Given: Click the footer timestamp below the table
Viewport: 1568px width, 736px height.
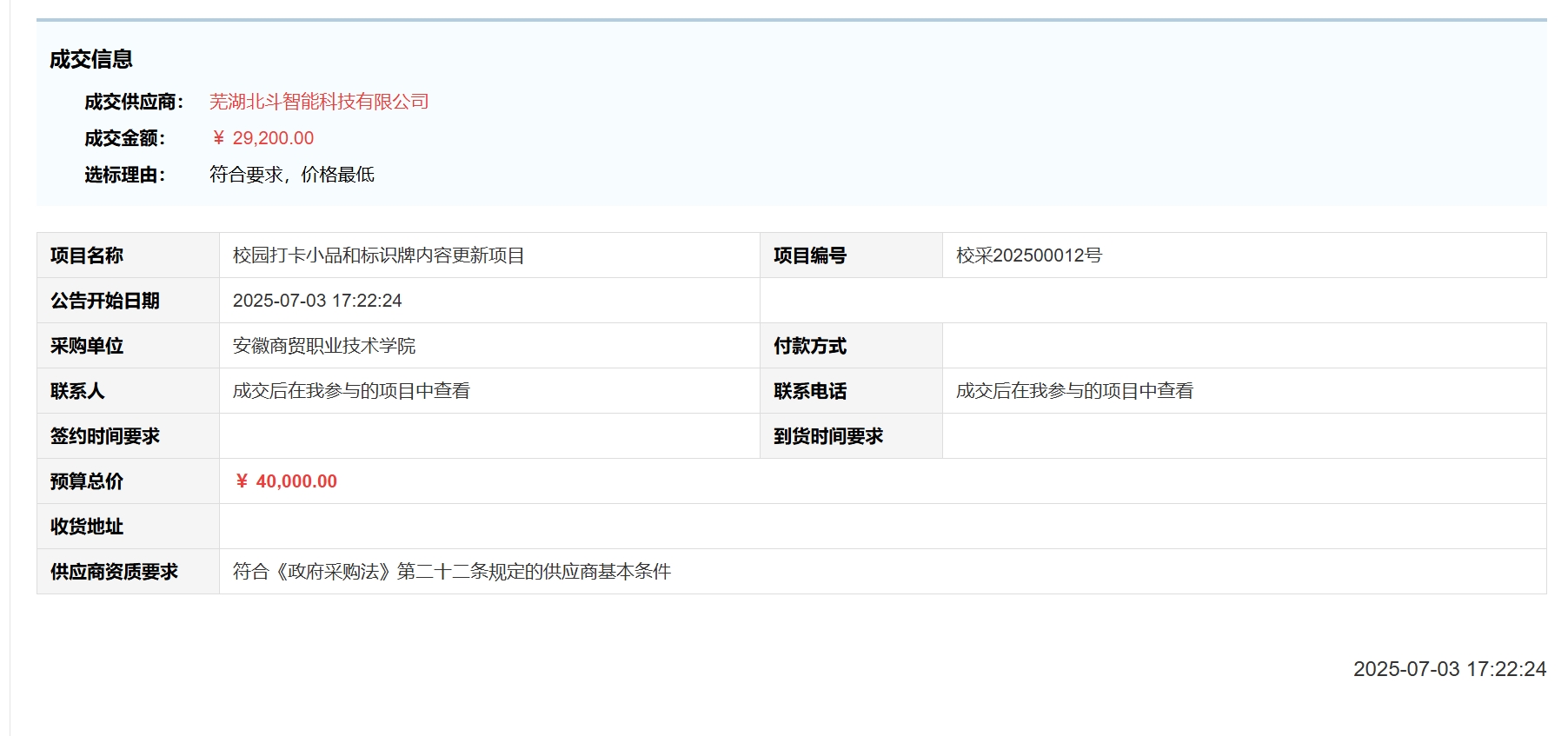Looking at the screenshot, I should pyautogui.click(x=1449, y=669).
